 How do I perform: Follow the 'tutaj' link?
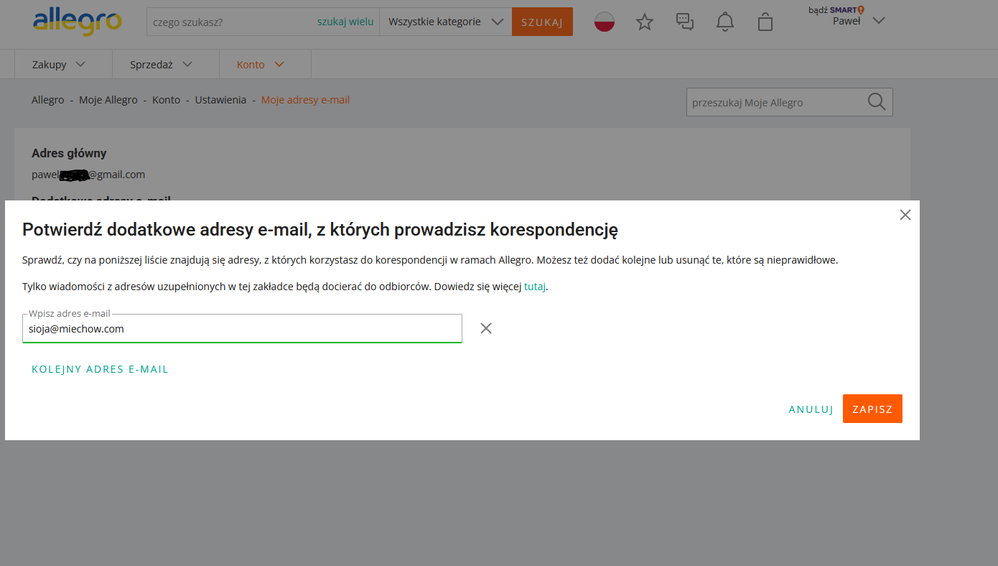[534, 286]
